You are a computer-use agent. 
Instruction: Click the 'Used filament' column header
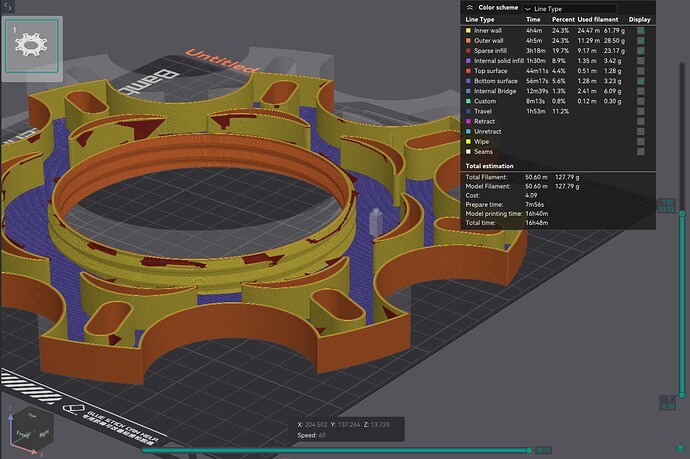[x=598, y=19]
